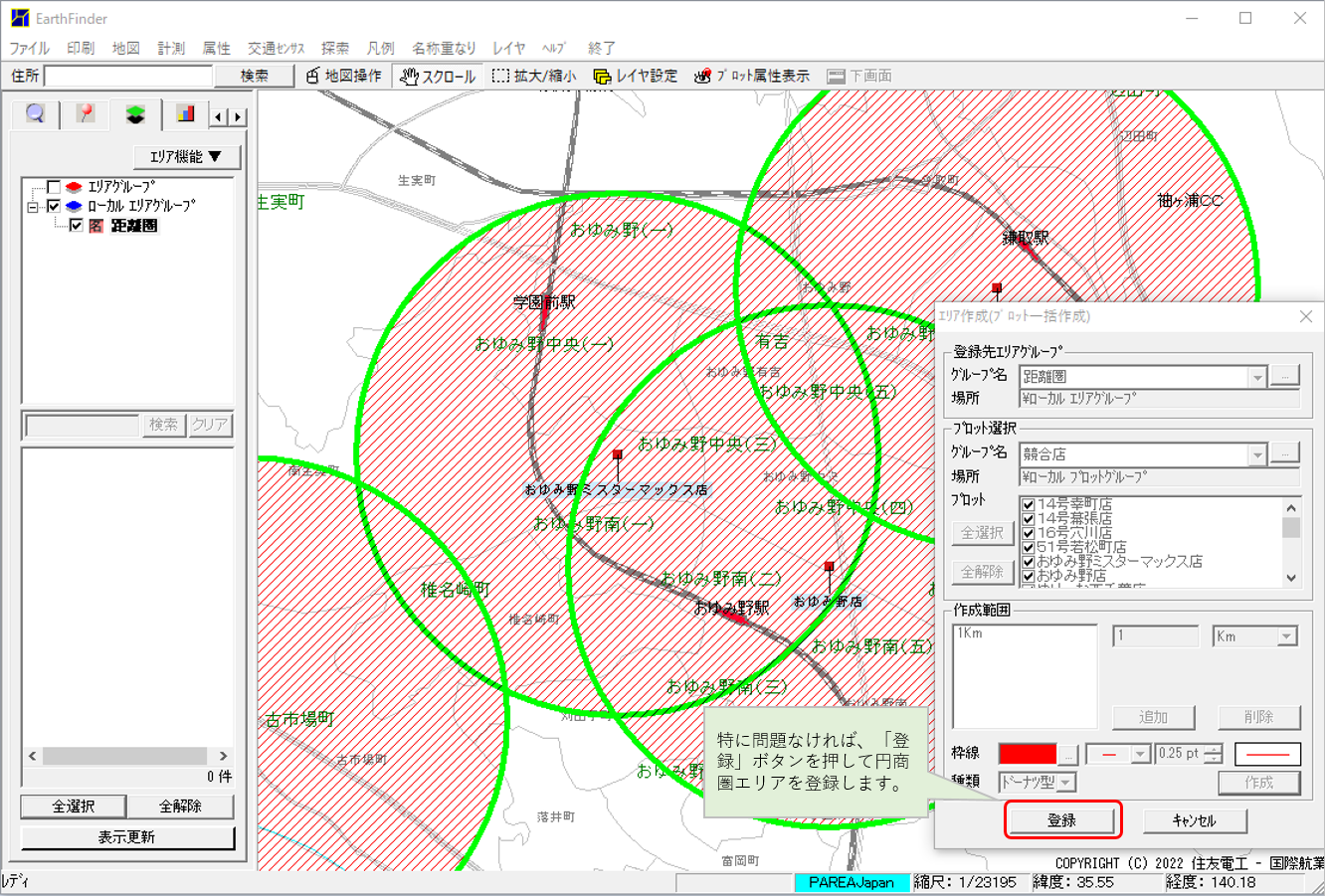1326x896 pixels.
Task: Click plot list scrollbar down arrow
Action: point(1291,578)
